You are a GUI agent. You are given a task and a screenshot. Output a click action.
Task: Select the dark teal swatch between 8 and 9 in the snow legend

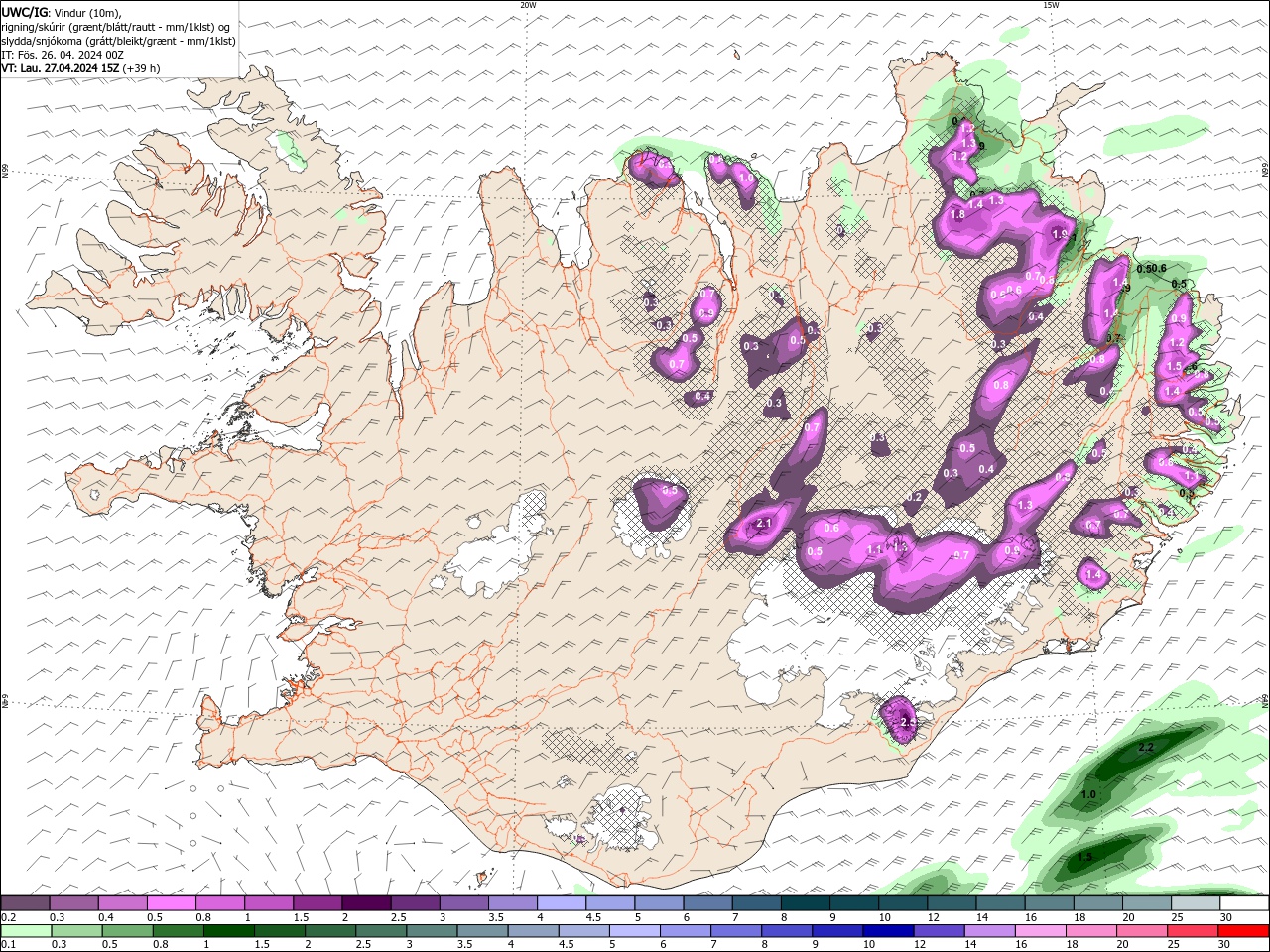tap(805, 903)
